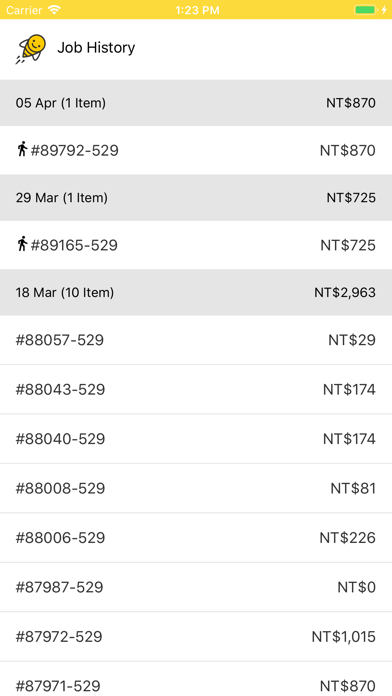Tap the NT$1,015 amount
Screen dimensions: 392x696
344,637
